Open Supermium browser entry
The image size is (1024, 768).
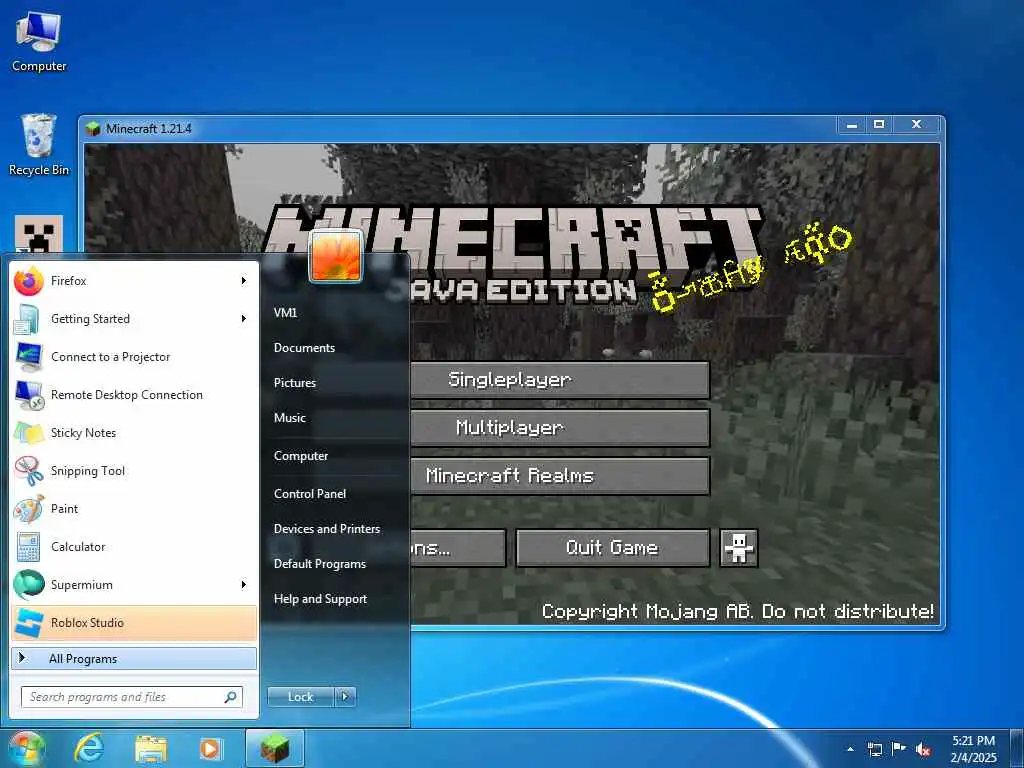[134, 584]
